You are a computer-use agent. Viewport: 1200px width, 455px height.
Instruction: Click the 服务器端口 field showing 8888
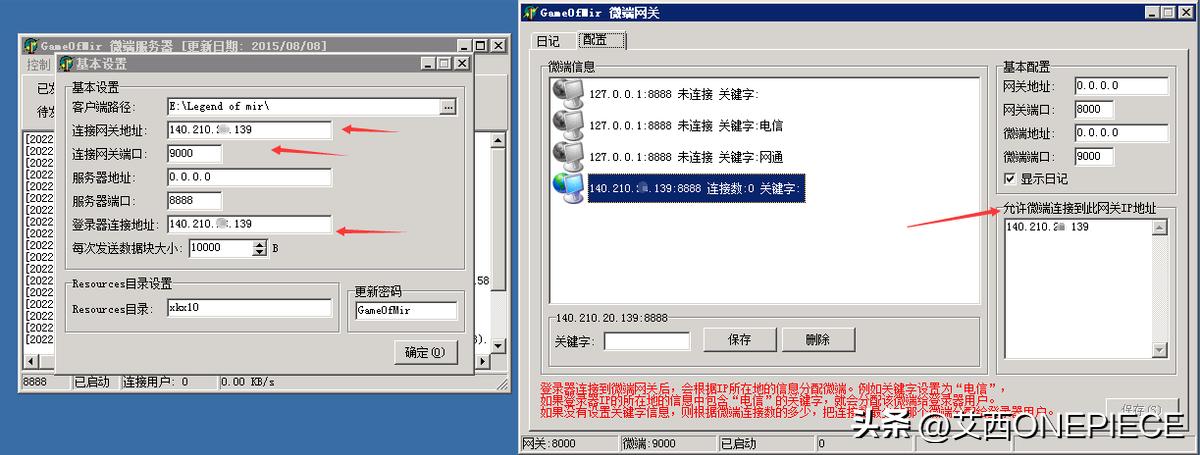(194, 201)
